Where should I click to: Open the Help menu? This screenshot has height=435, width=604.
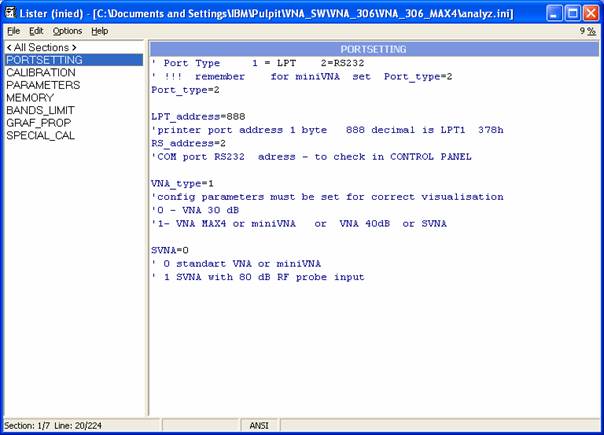pos(99,31)
